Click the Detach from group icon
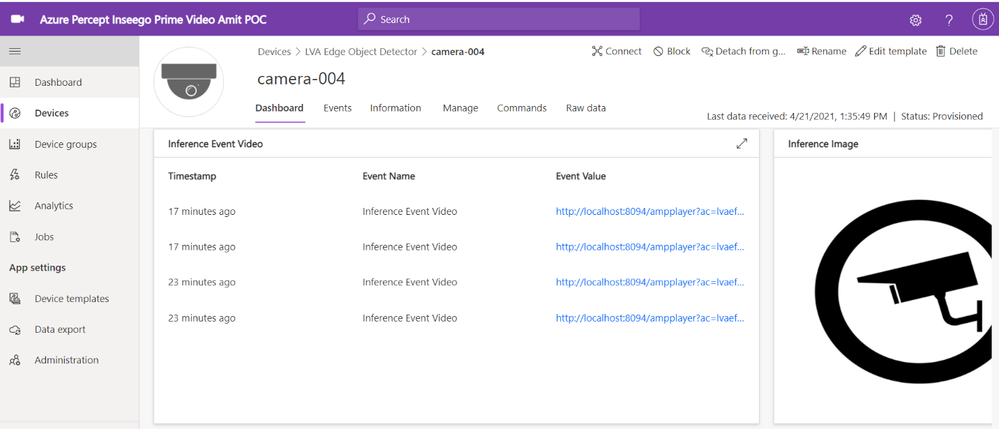The width and height of the screenshot is (999, 429). click(707, 52)
